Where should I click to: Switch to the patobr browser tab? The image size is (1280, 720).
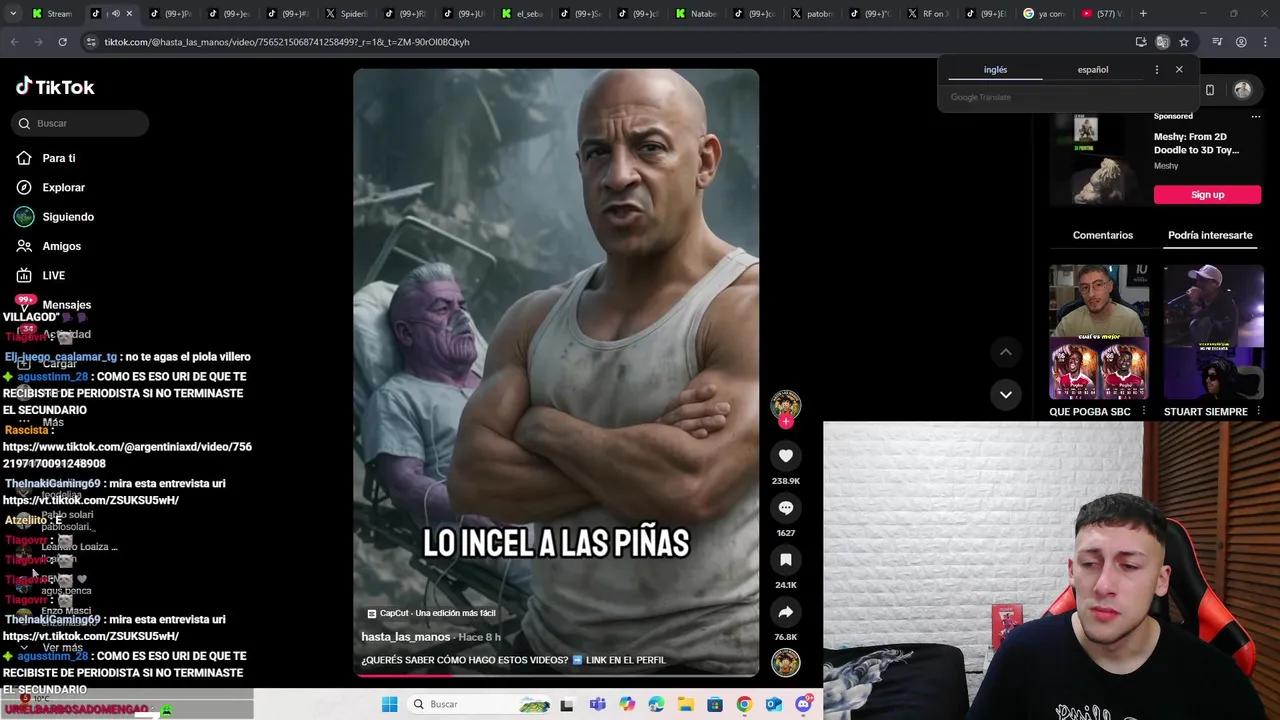813,14
